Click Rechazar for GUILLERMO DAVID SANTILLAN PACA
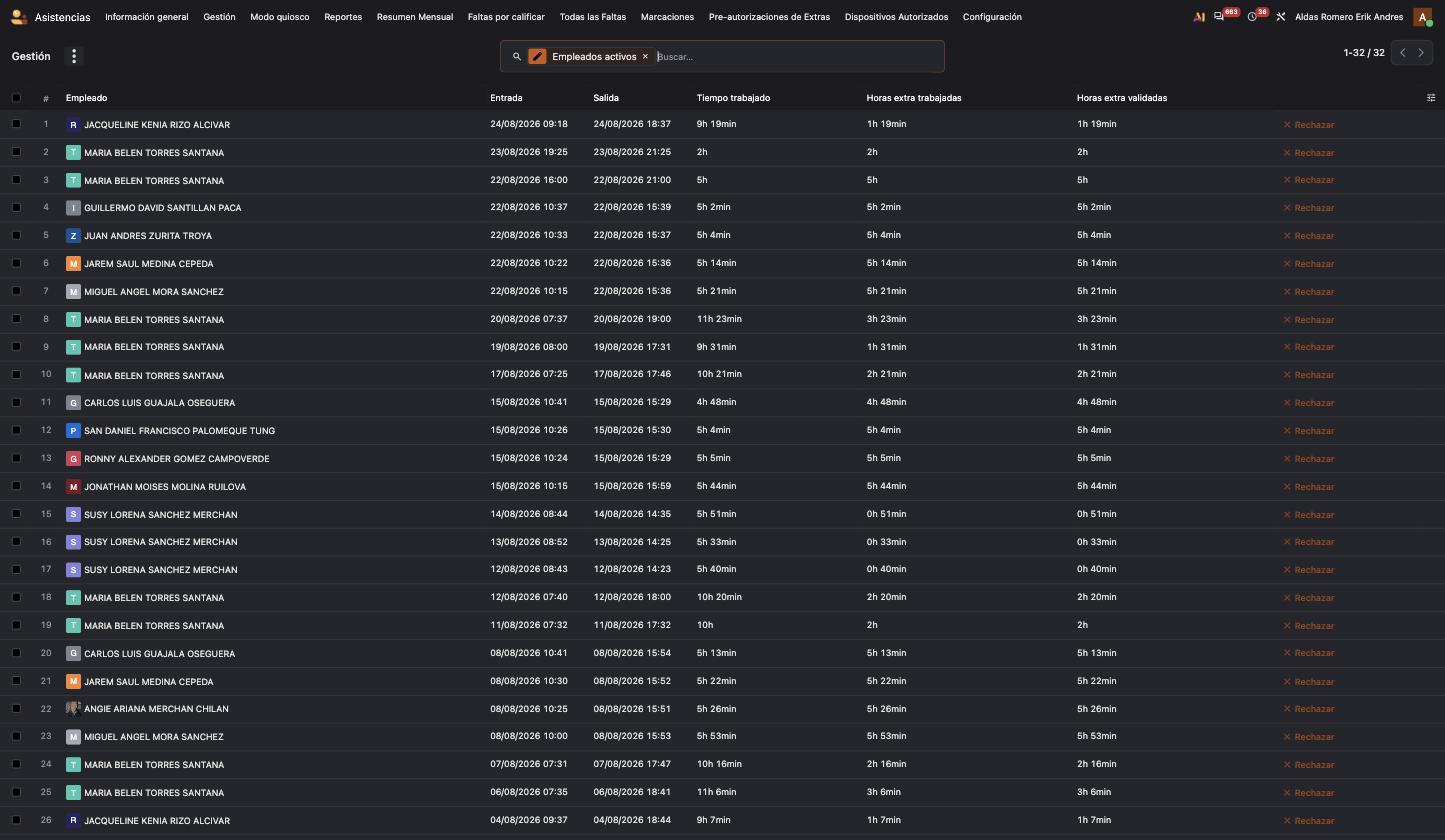 [1309, 208]
